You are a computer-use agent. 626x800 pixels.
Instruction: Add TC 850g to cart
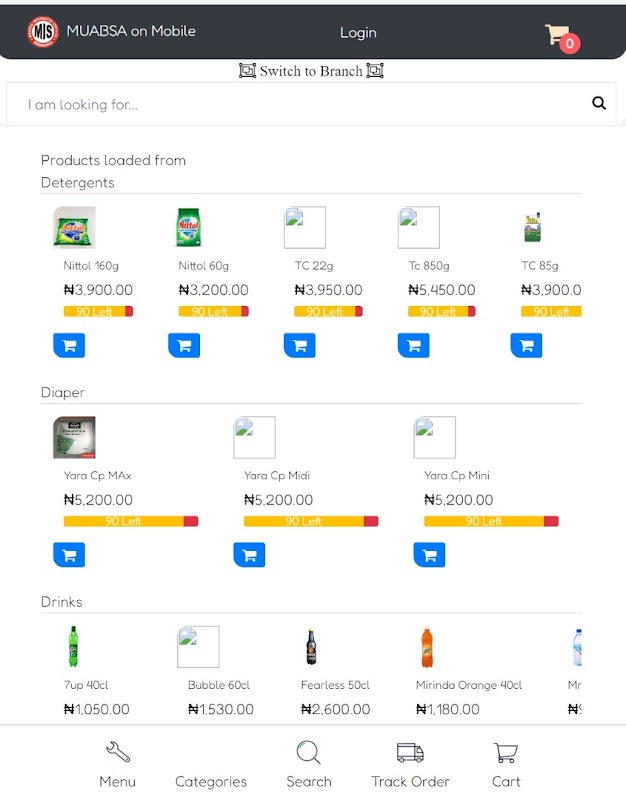[x=414, y=345]
